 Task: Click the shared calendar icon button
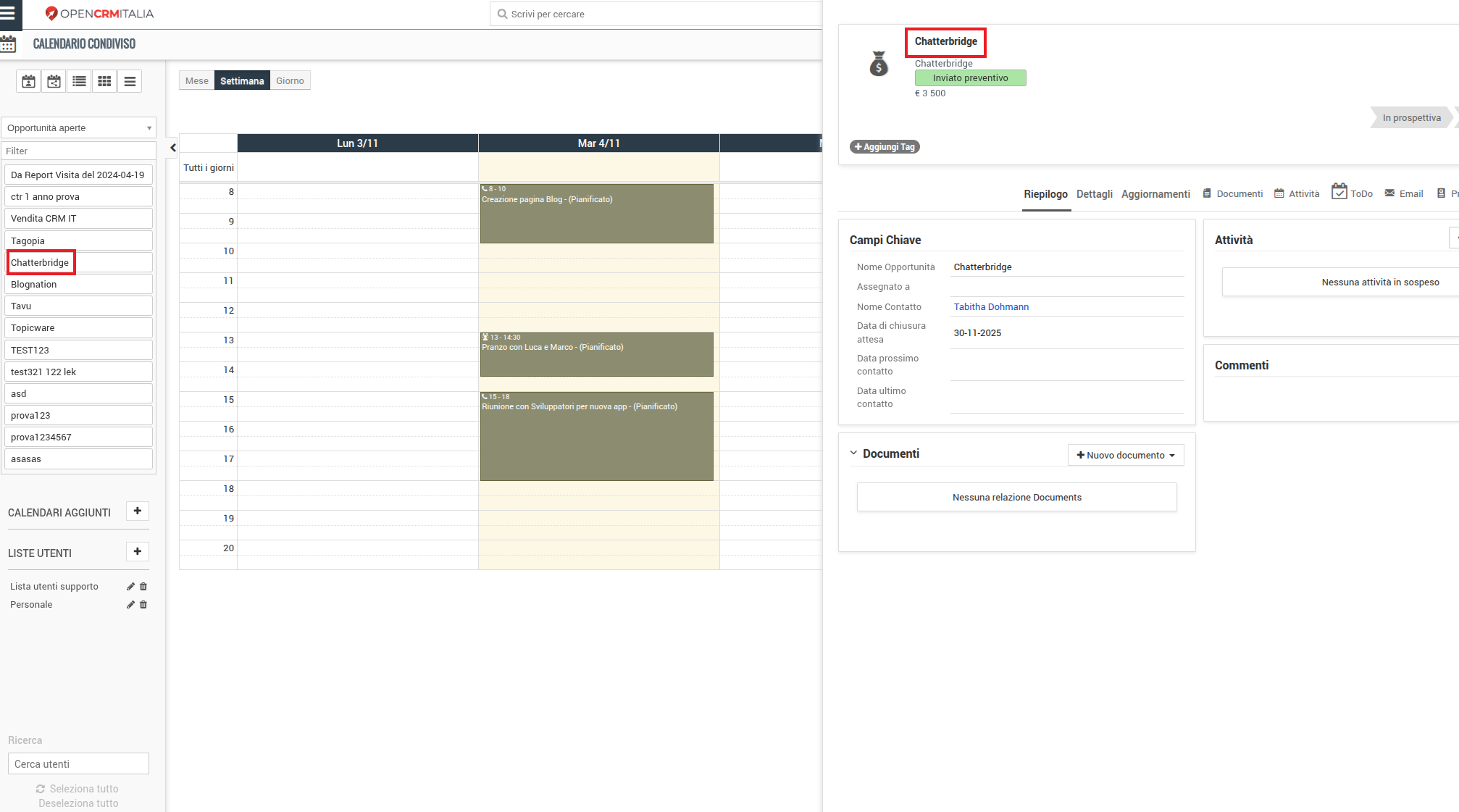click(54, 81)
